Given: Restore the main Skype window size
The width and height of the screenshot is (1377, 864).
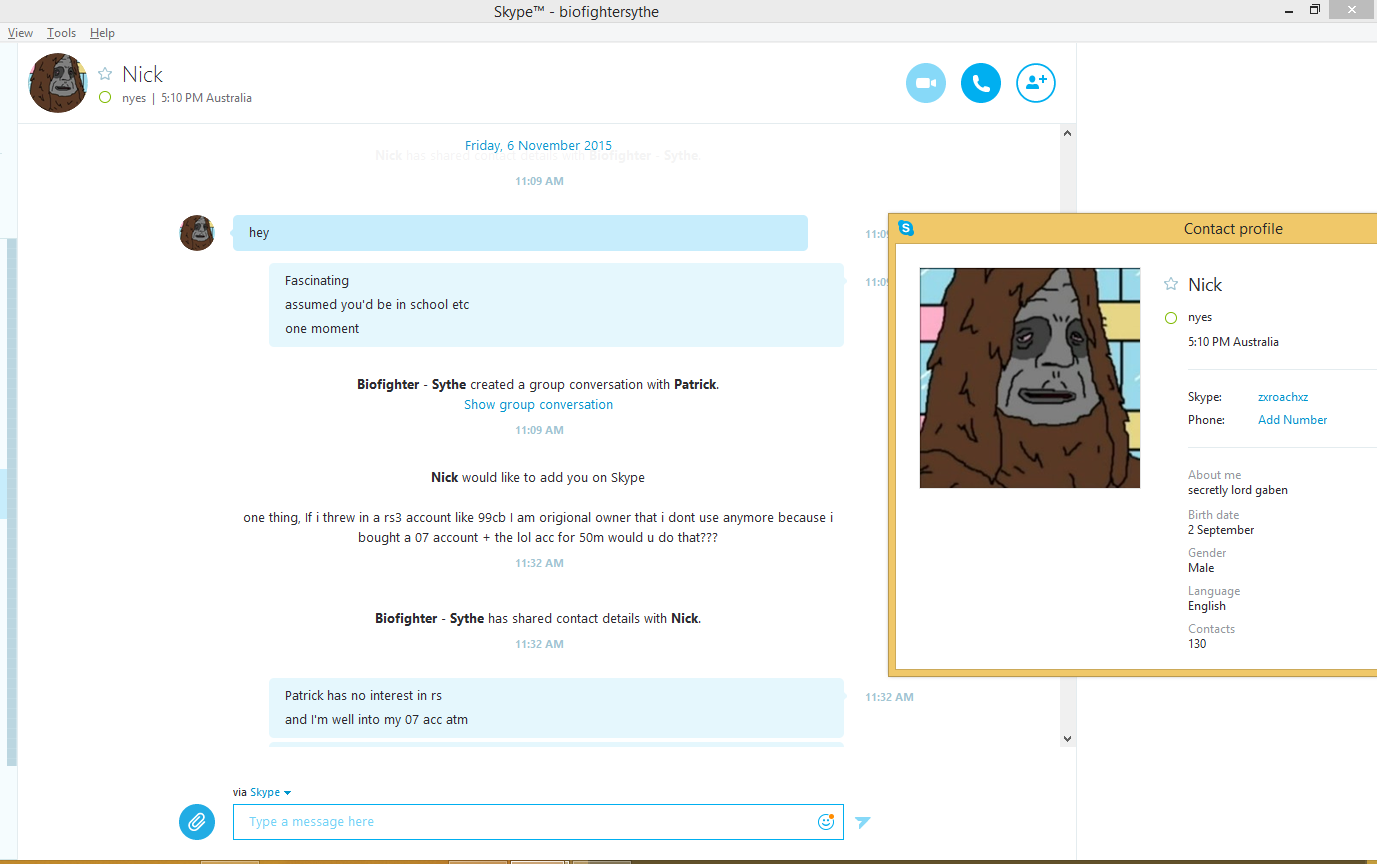Looking at the screenshot, I should click(1315, 10).
